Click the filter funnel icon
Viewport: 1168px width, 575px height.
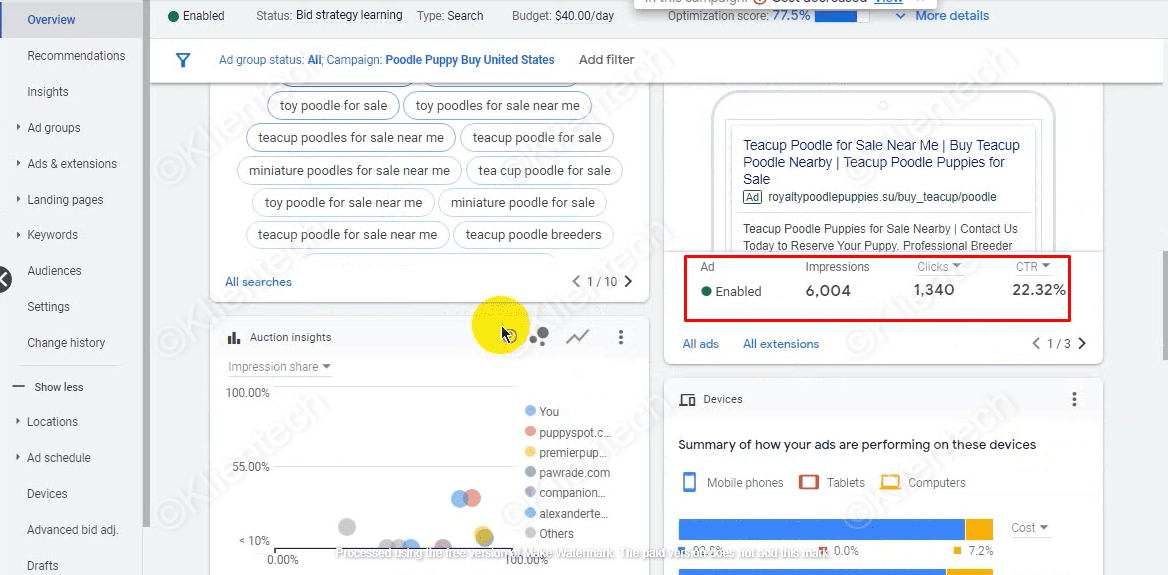click(183, 60)
